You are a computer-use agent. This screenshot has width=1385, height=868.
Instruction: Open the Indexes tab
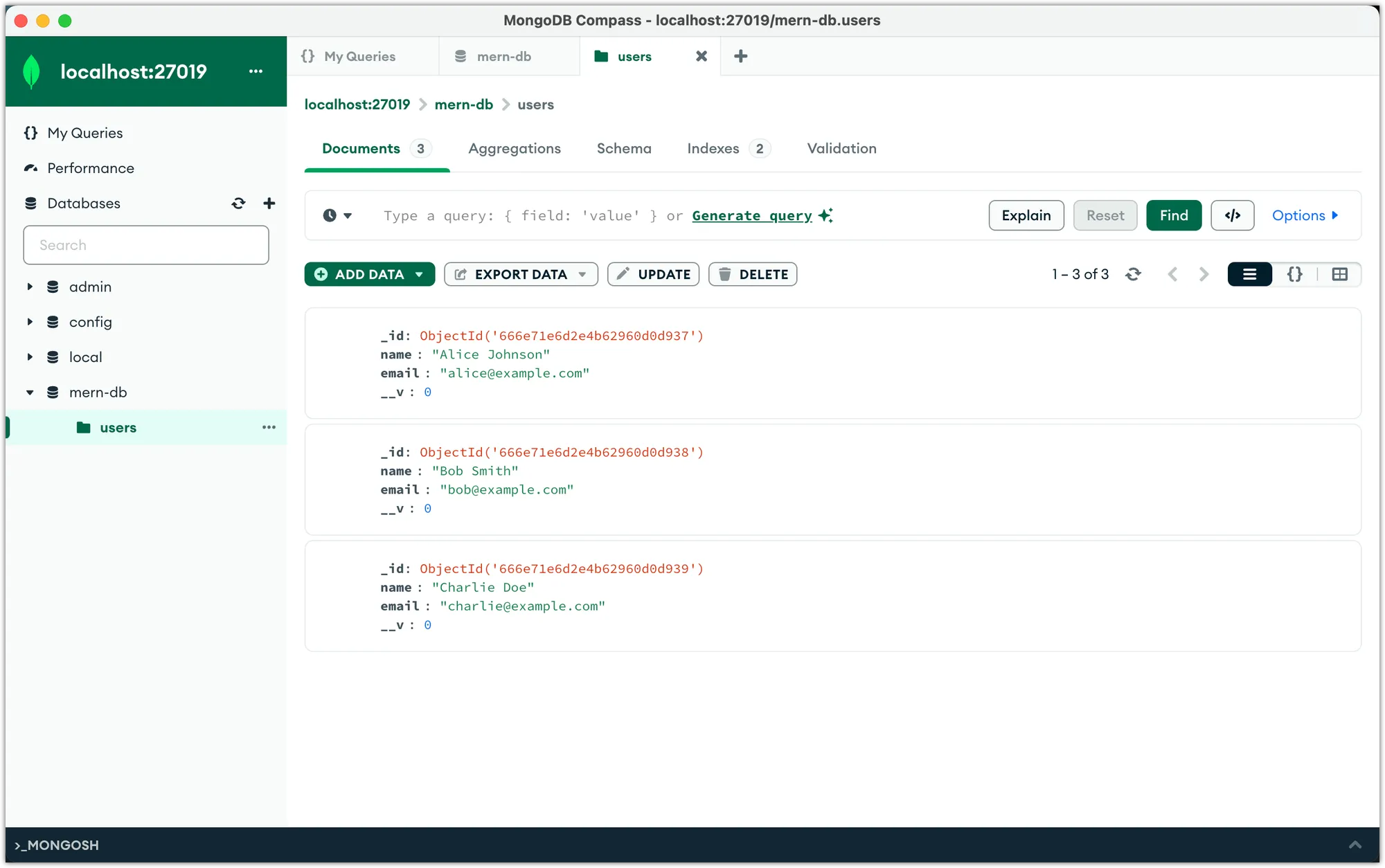(x=728, y=148)
